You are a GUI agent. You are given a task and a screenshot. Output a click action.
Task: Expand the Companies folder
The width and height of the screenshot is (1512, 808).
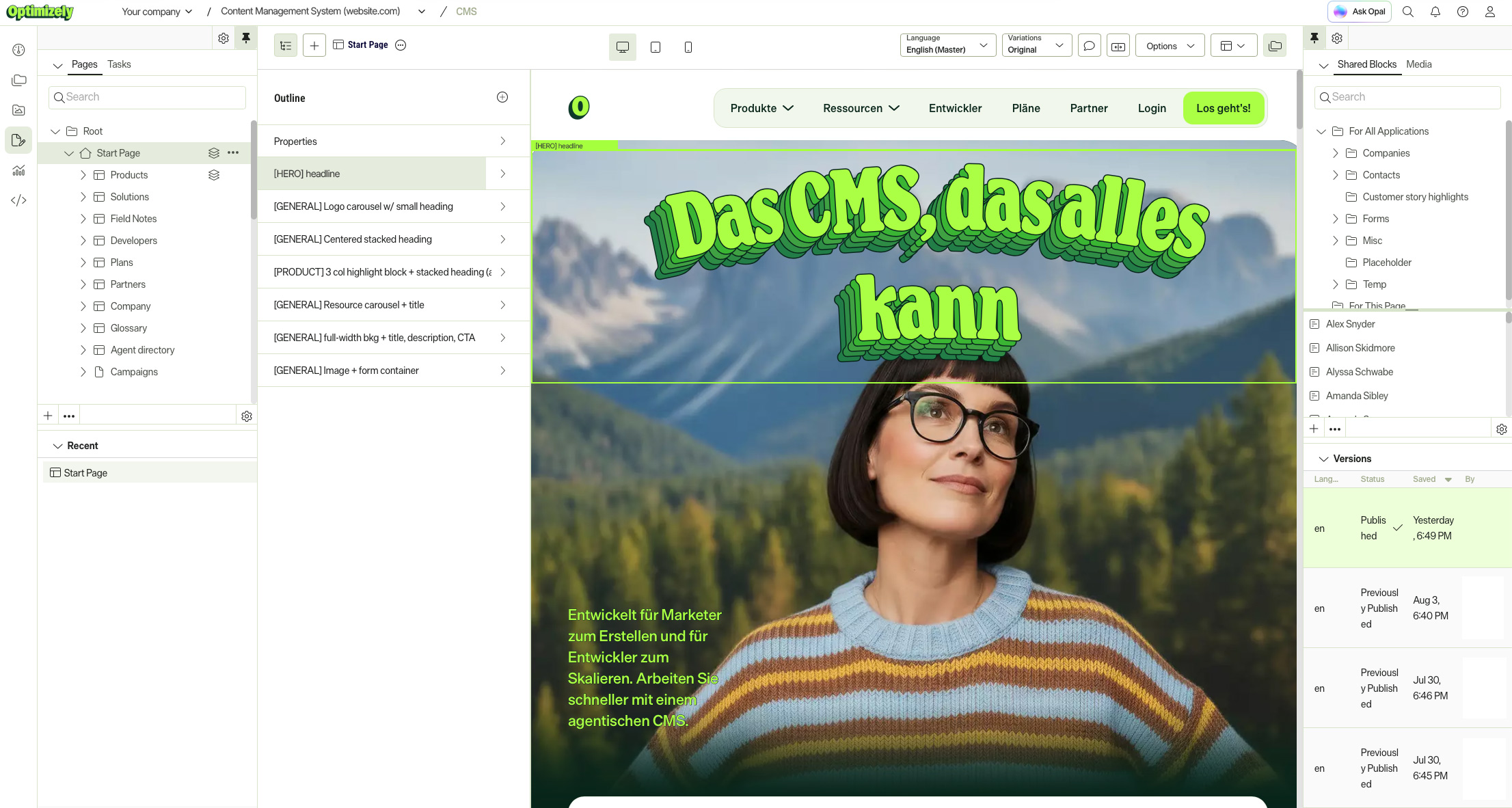click(1336, 153)
